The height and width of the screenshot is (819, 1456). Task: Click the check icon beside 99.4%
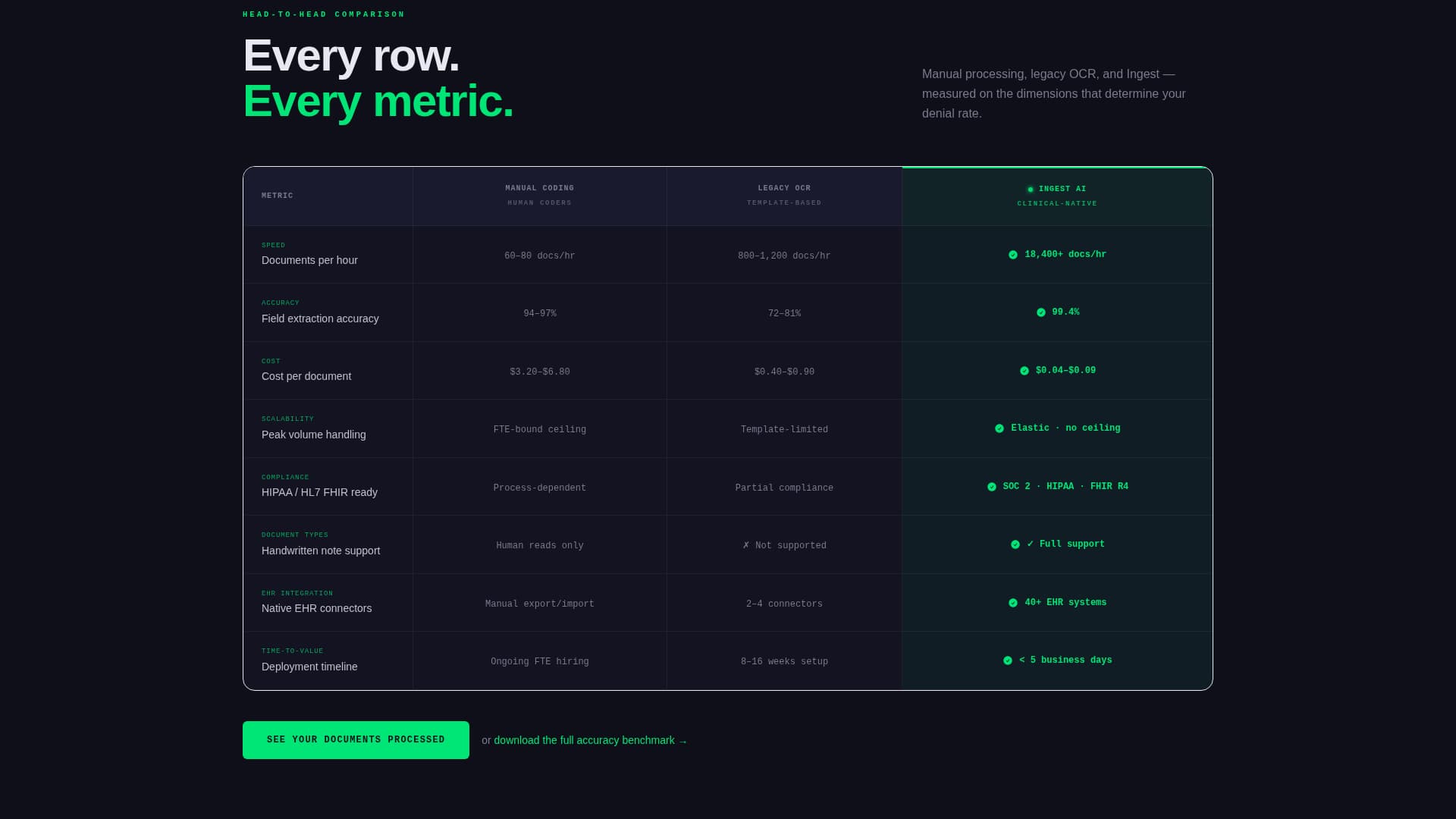click(1041, 312)
